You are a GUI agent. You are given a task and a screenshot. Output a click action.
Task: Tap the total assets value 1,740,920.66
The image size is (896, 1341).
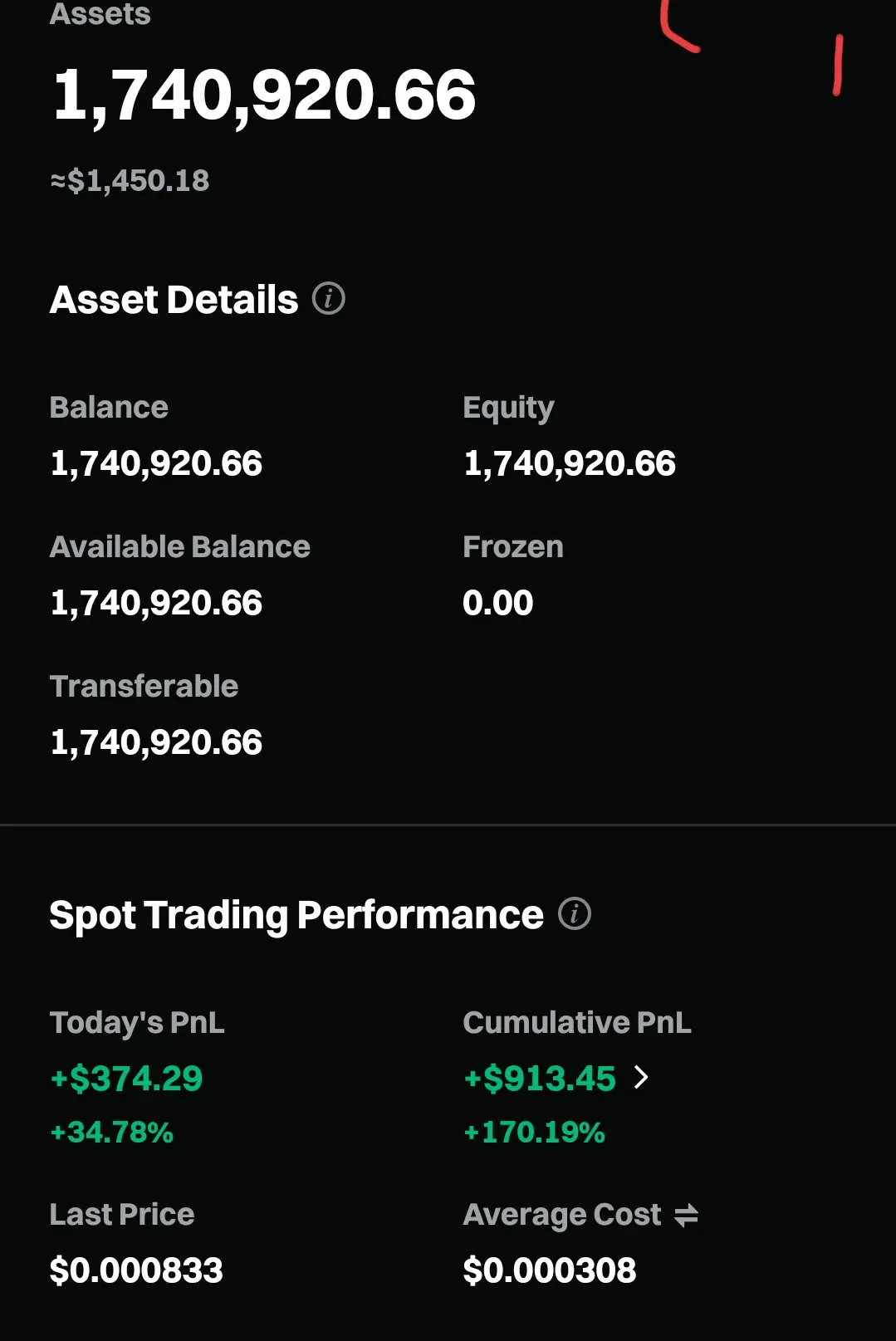click(x=264, y=95)
